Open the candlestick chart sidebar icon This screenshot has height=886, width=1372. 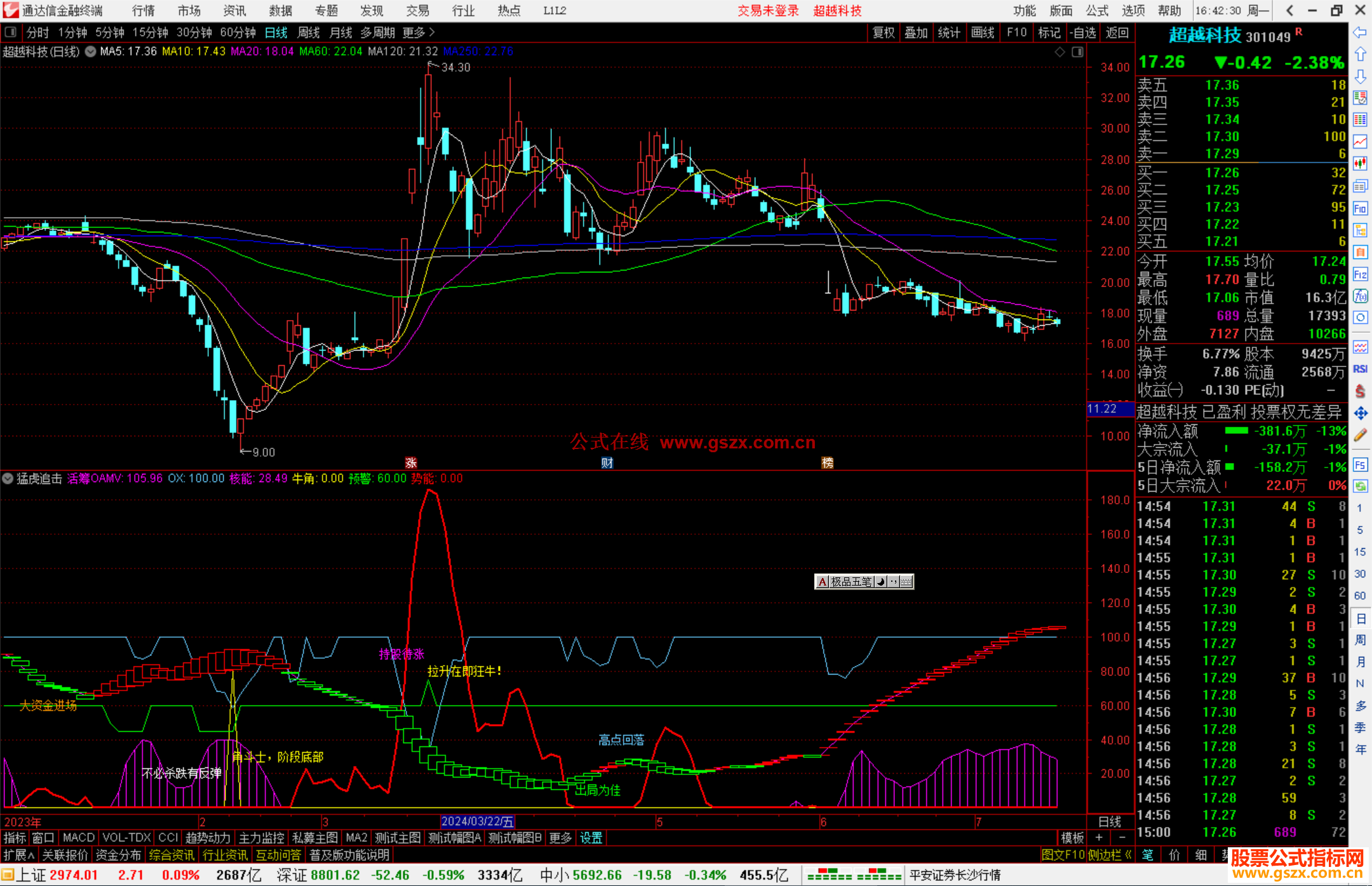[1360, 164]
